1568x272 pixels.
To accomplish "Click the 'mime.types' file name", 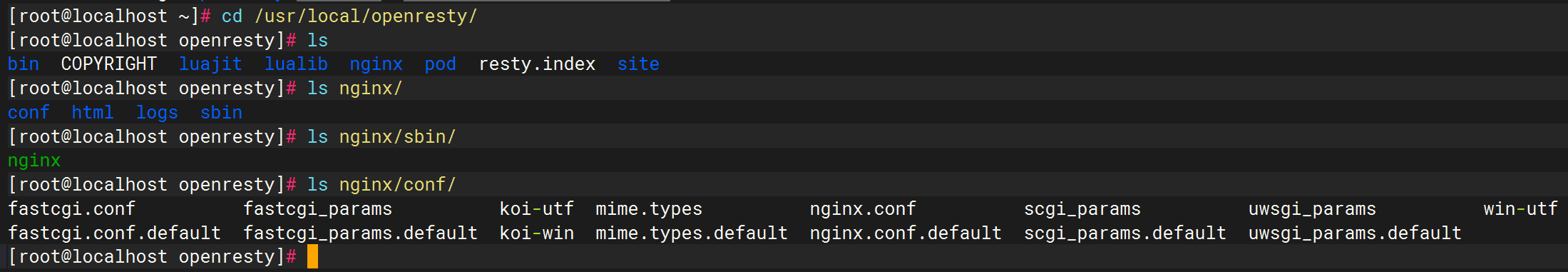I will 649,209.
